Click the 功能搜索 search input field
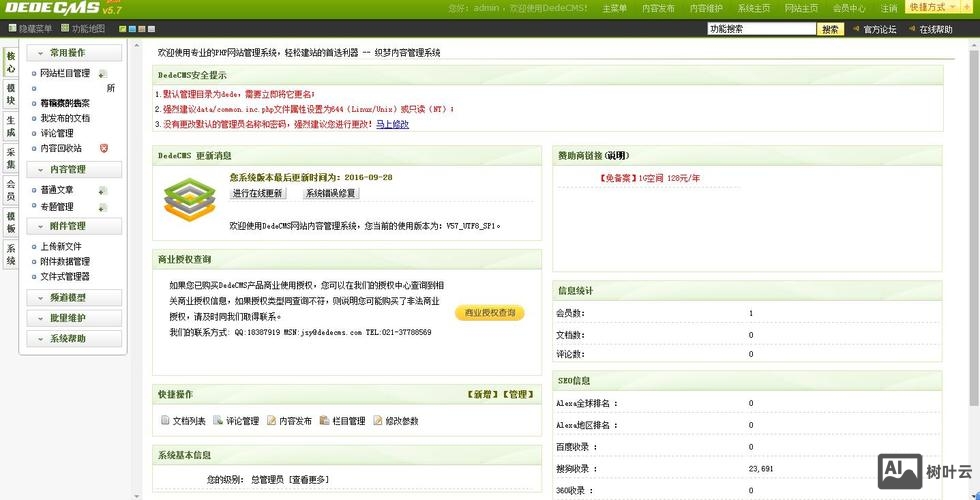Image resolution: width=980 pixels, height=500 pixels. click(x=761, y=29)
